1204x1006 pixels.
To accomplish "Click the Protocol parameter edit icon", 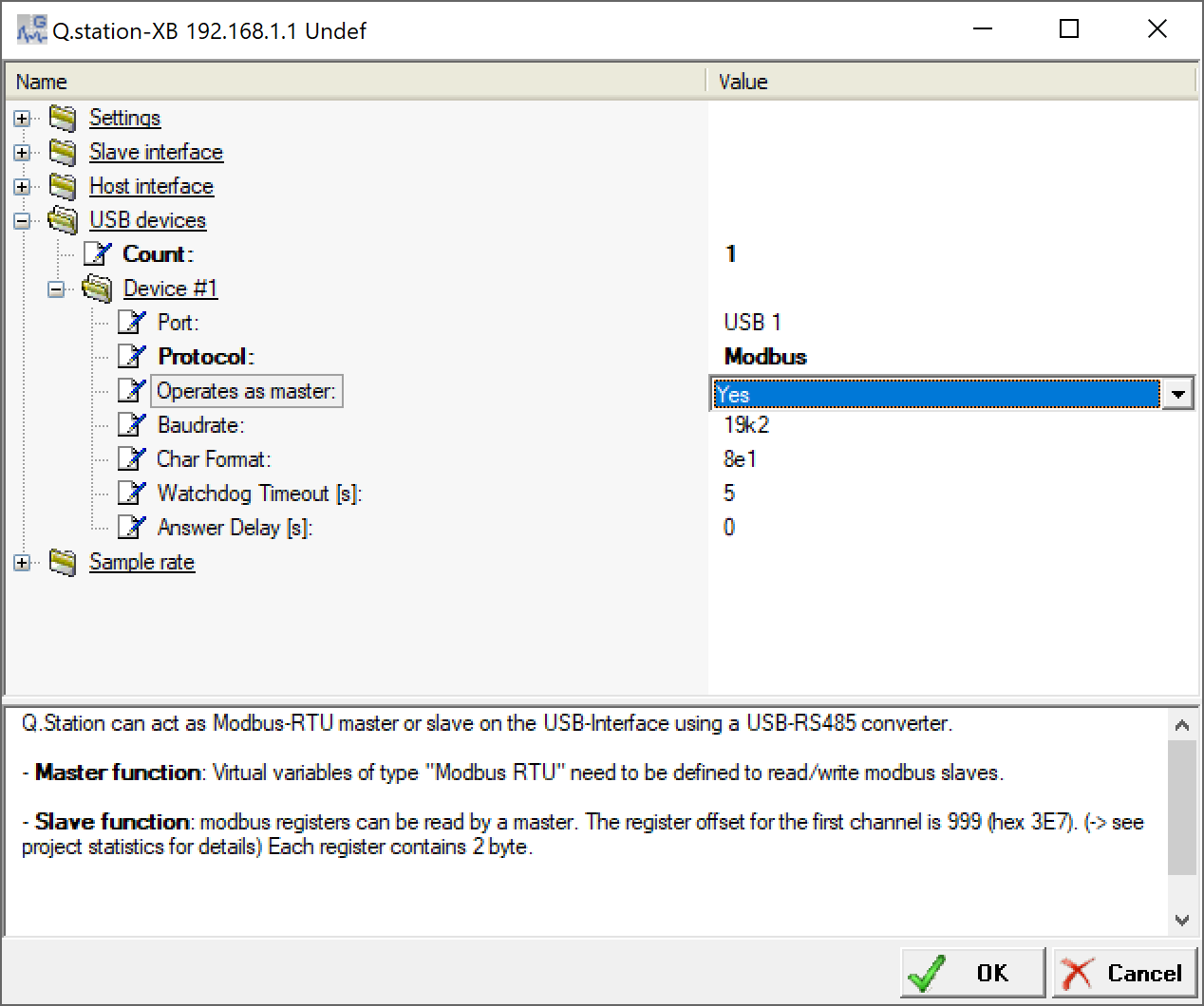I will pyautogui.click(x=131, y=356).
